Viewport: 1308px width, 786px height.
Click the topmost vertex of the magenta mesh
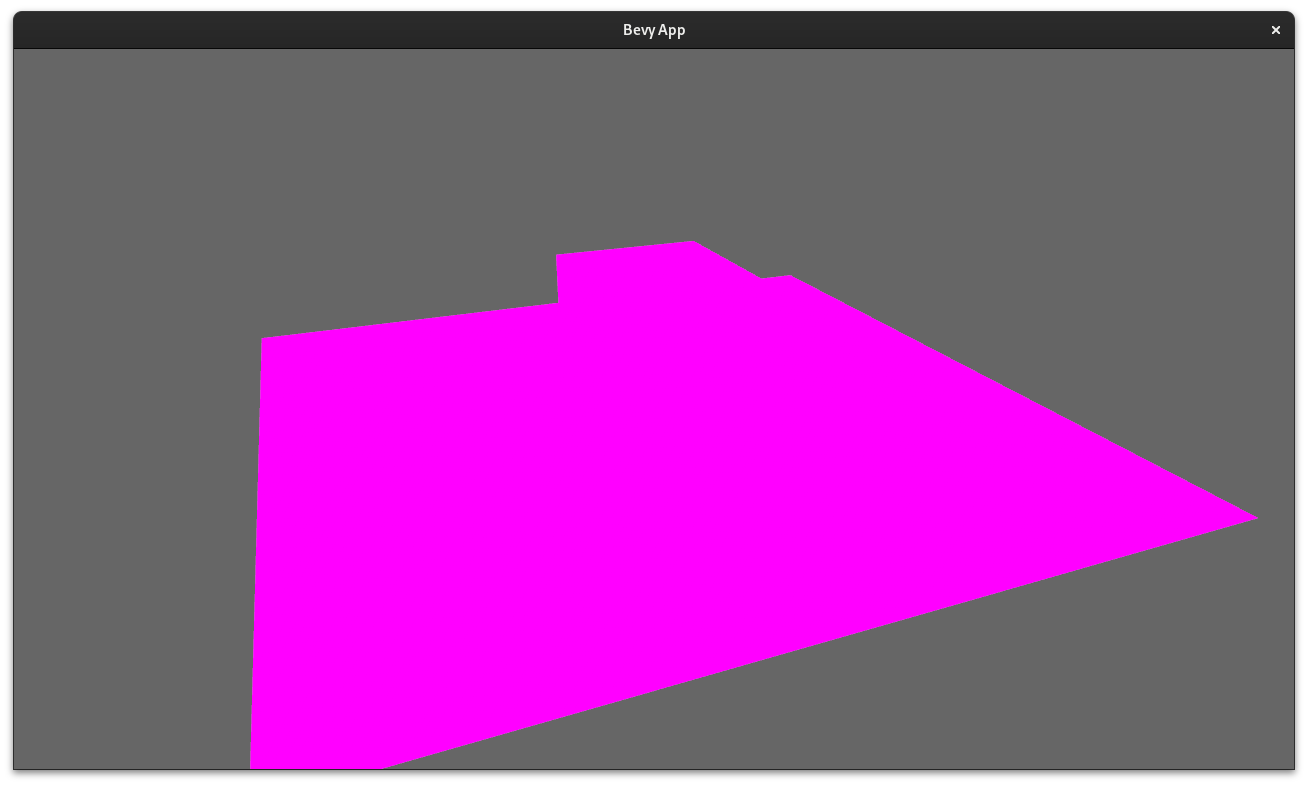tap(690, 243)
